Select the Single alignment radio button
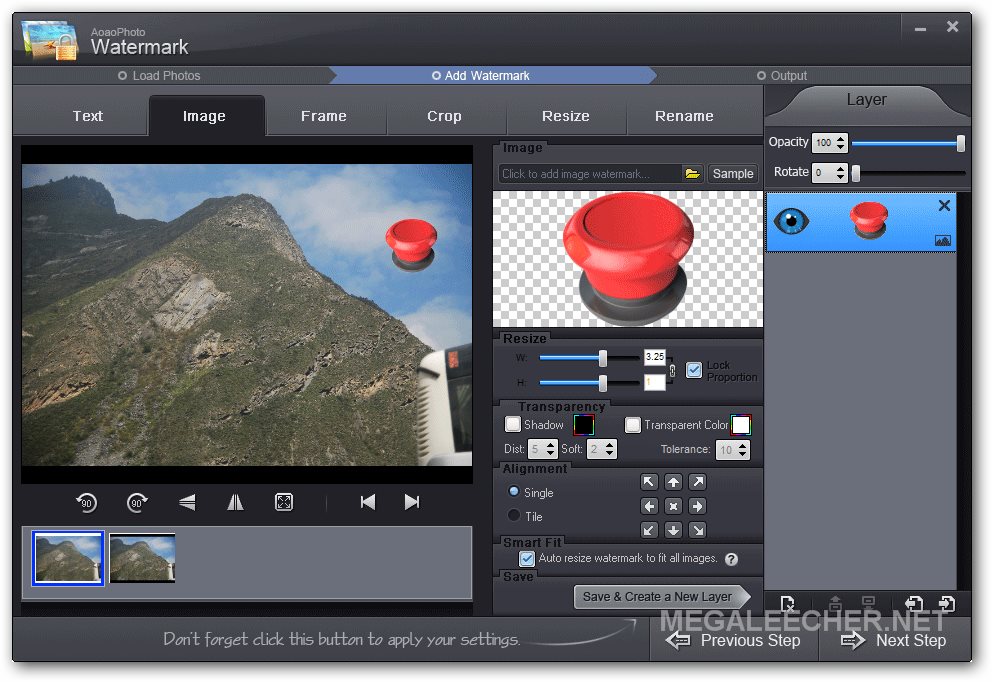Viewport: 992px width, 682px height. point(514,492)
